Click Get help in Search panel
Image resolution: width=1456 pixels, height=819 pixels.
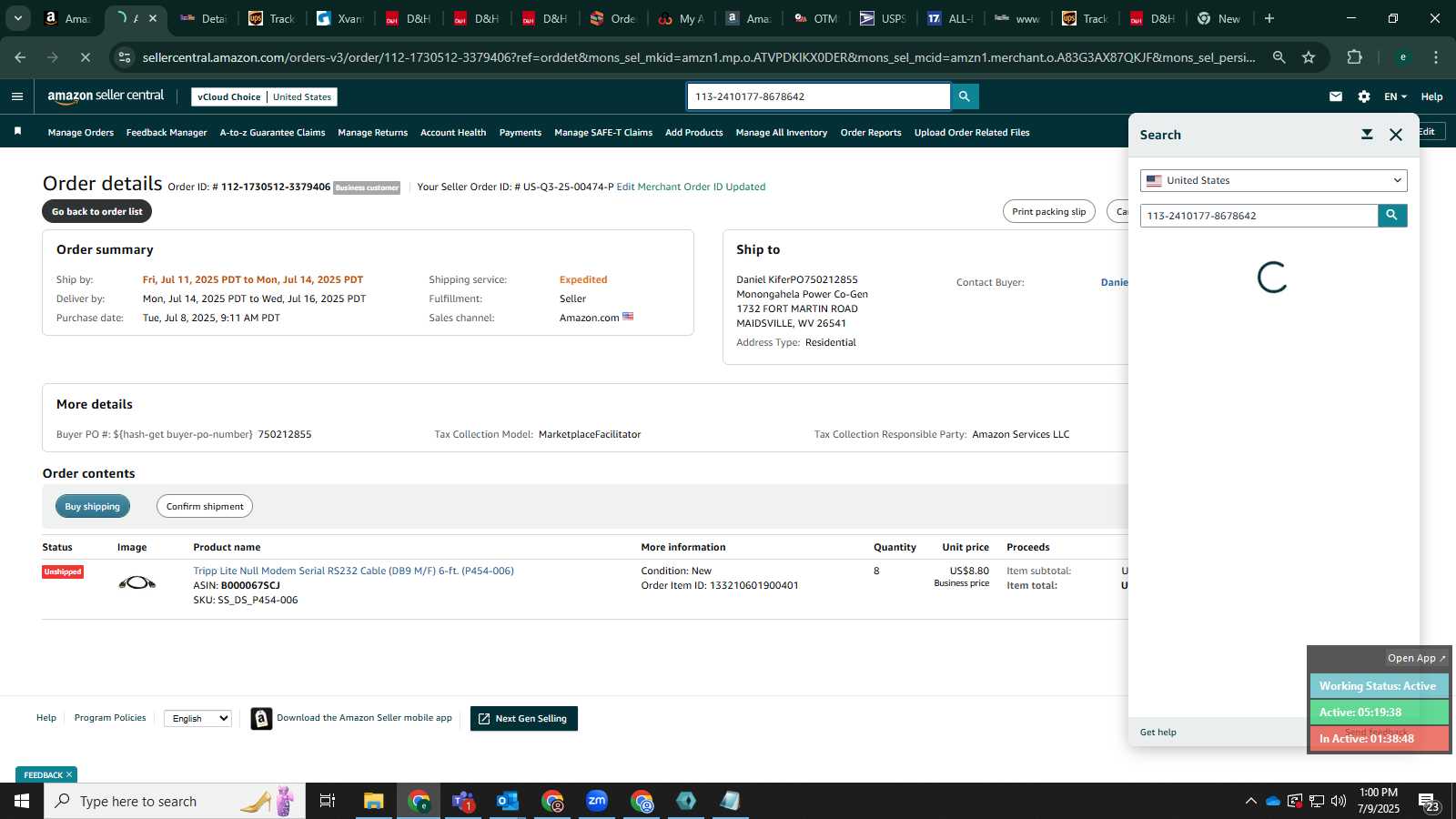pos(1158,732)
